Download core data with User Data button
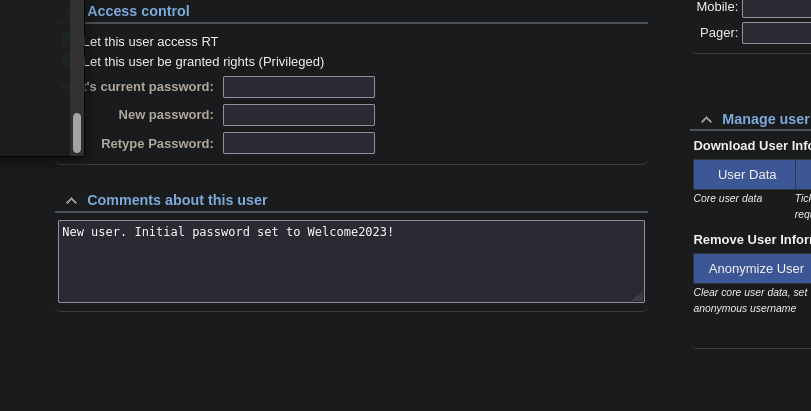Image resolution: width=811 pixels, height=411 pixels. point(746,174)
